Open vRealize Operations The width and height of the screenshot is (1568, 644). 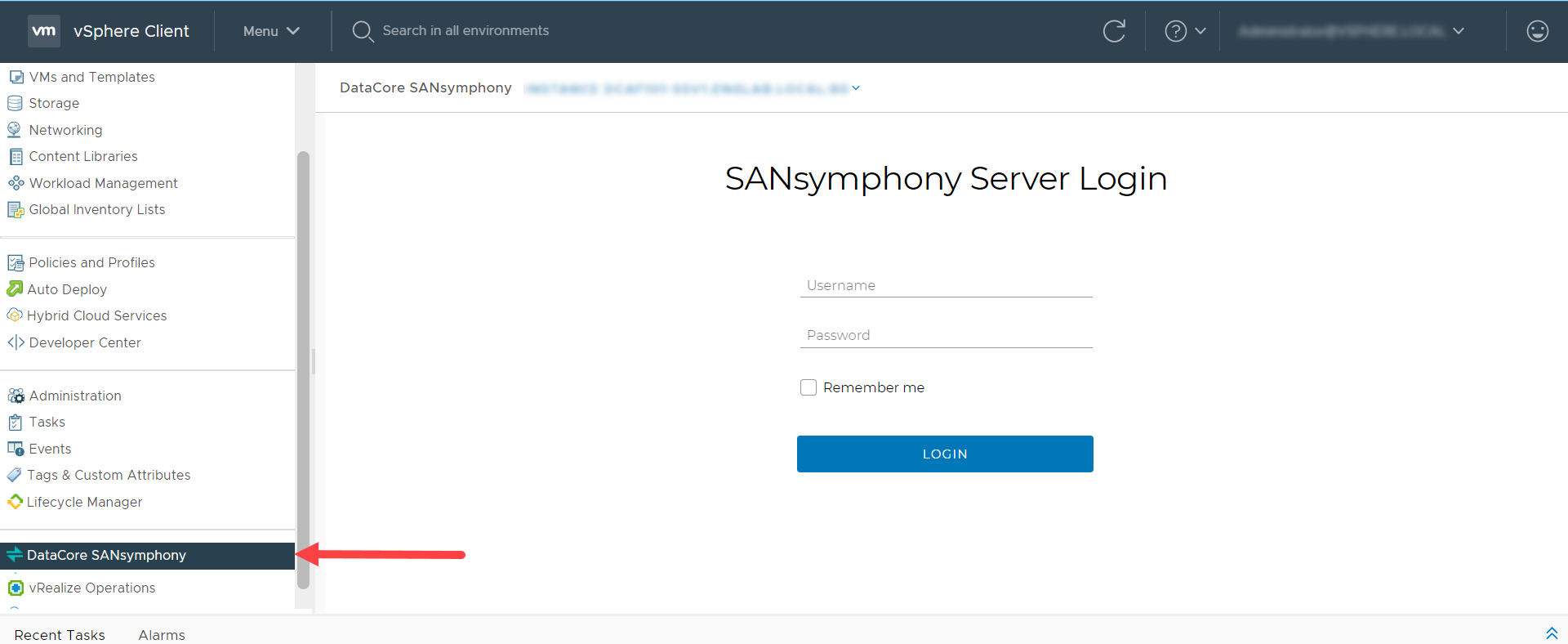click(92, 588)
